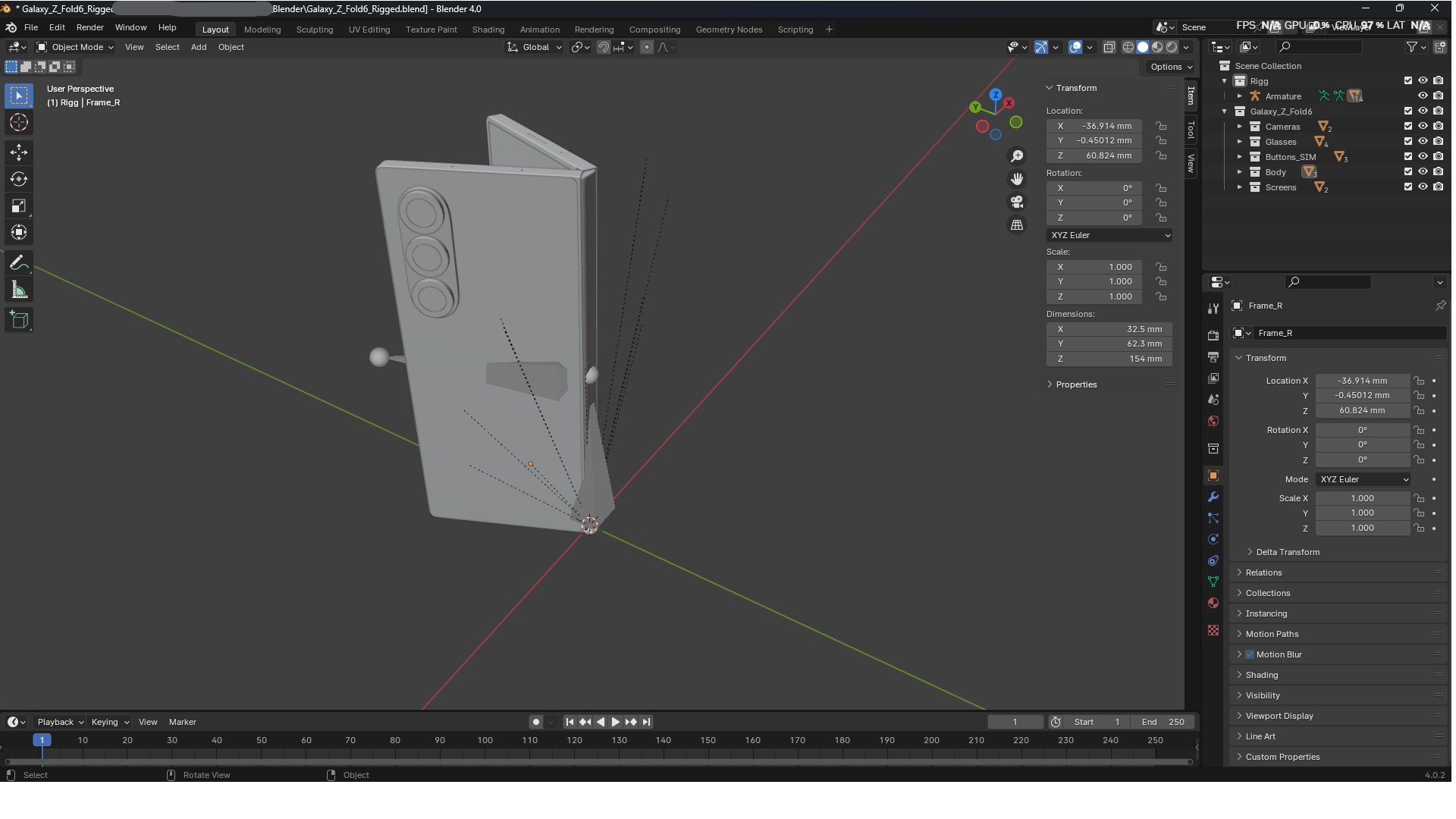This screenshot has width=1456, height=819.
Task: Toggle camera view icon
Action: 1017,202
